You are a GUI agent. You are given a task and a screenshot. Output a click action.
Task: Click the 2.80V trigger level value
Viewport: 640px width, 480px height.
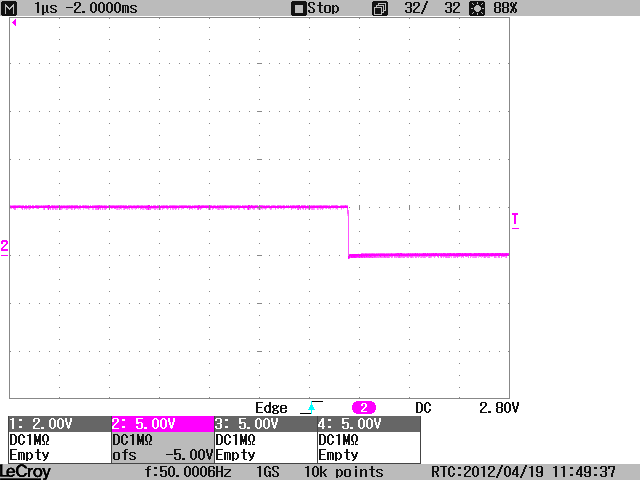499,408
